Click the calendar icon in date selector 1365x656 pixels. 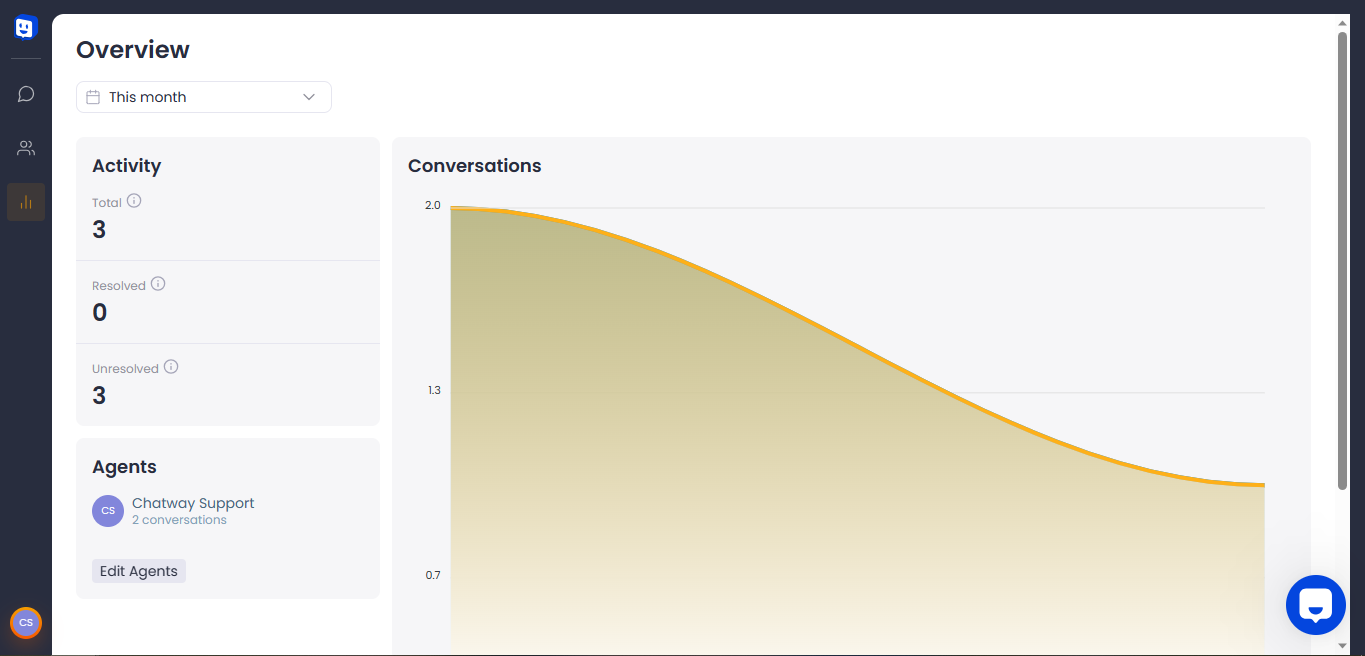coord(93,97)
